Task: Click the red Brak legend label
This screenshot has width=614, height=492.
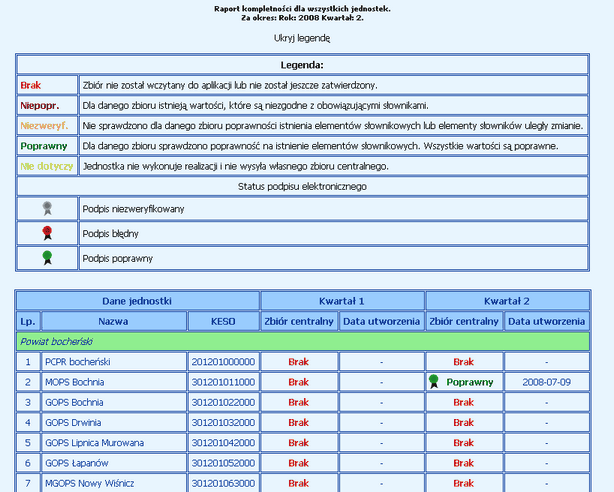Action: [30, 85]
